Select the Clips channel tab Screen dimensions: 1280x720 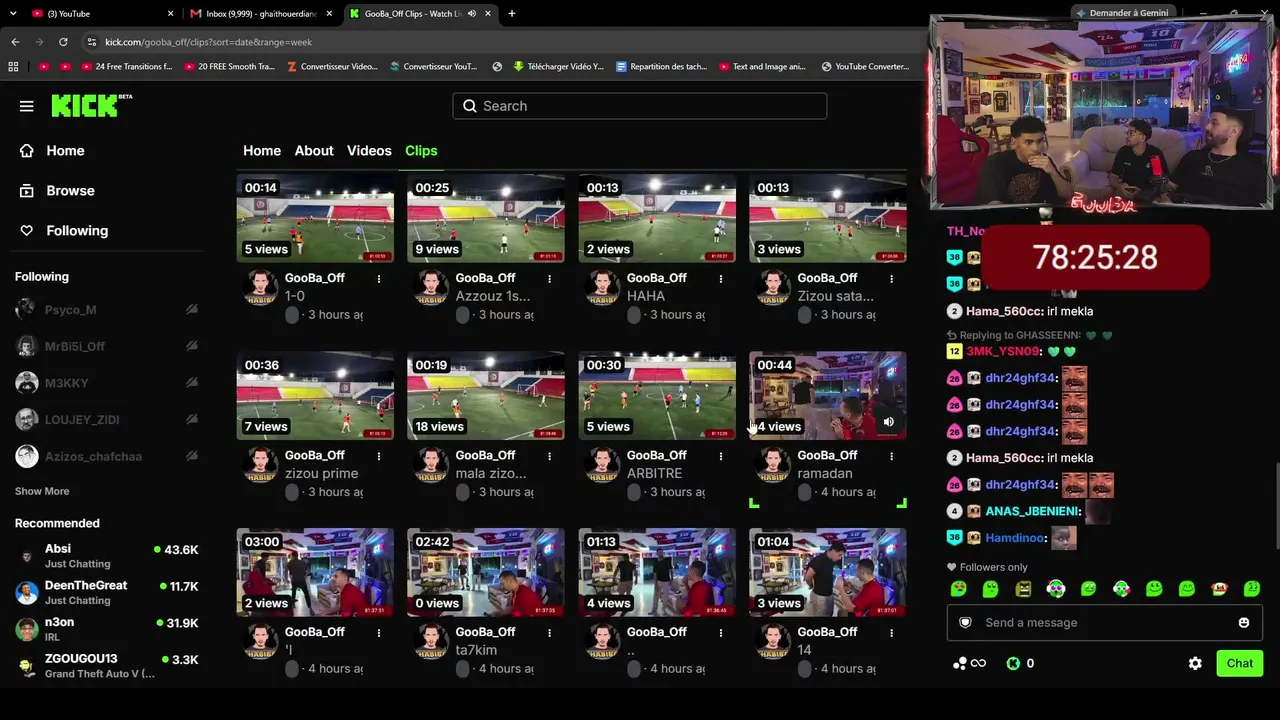pos(421,151)
